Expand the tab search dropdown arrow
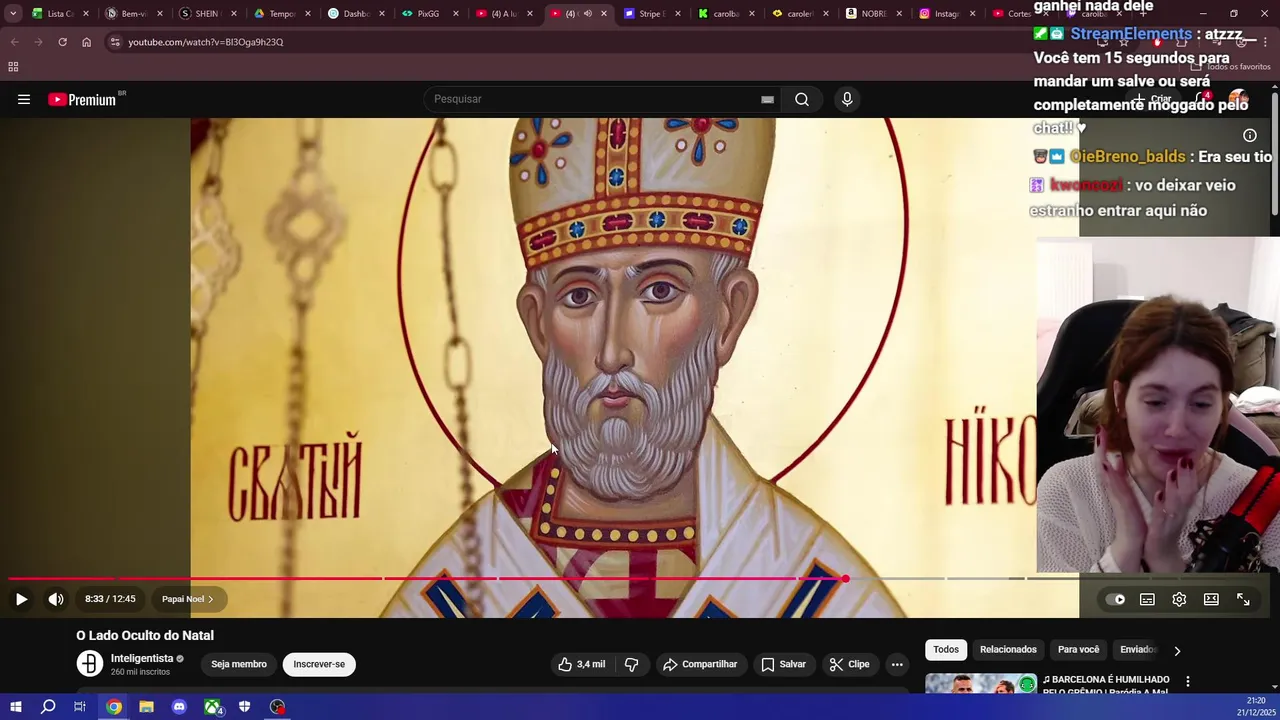1280x720 pixels. click(13, 14)
